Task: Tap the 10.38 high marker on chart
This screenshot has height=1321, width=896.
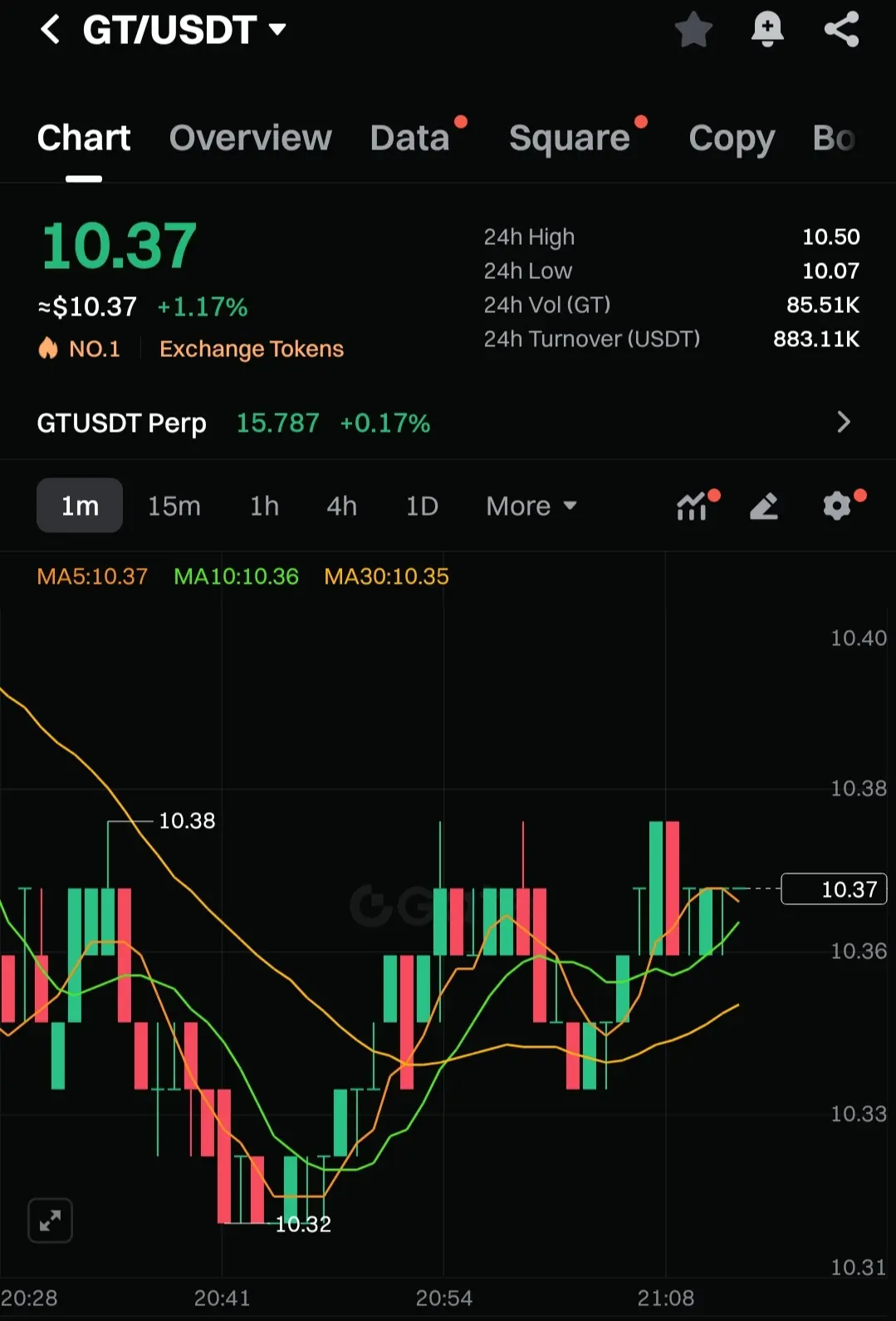Action: [x=187, y=821]
